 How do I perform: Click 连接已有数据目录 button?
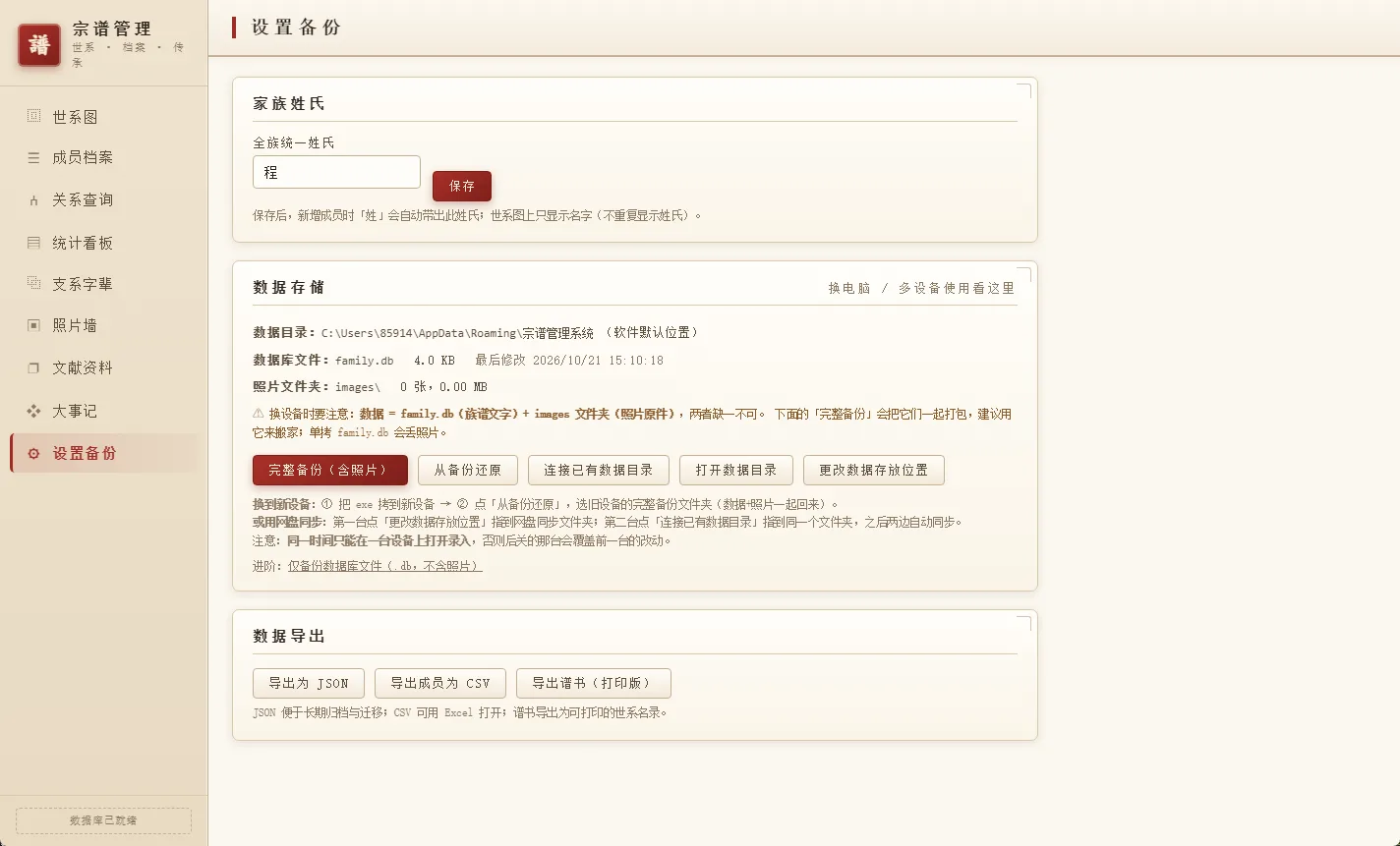click(x=599, y=470)
